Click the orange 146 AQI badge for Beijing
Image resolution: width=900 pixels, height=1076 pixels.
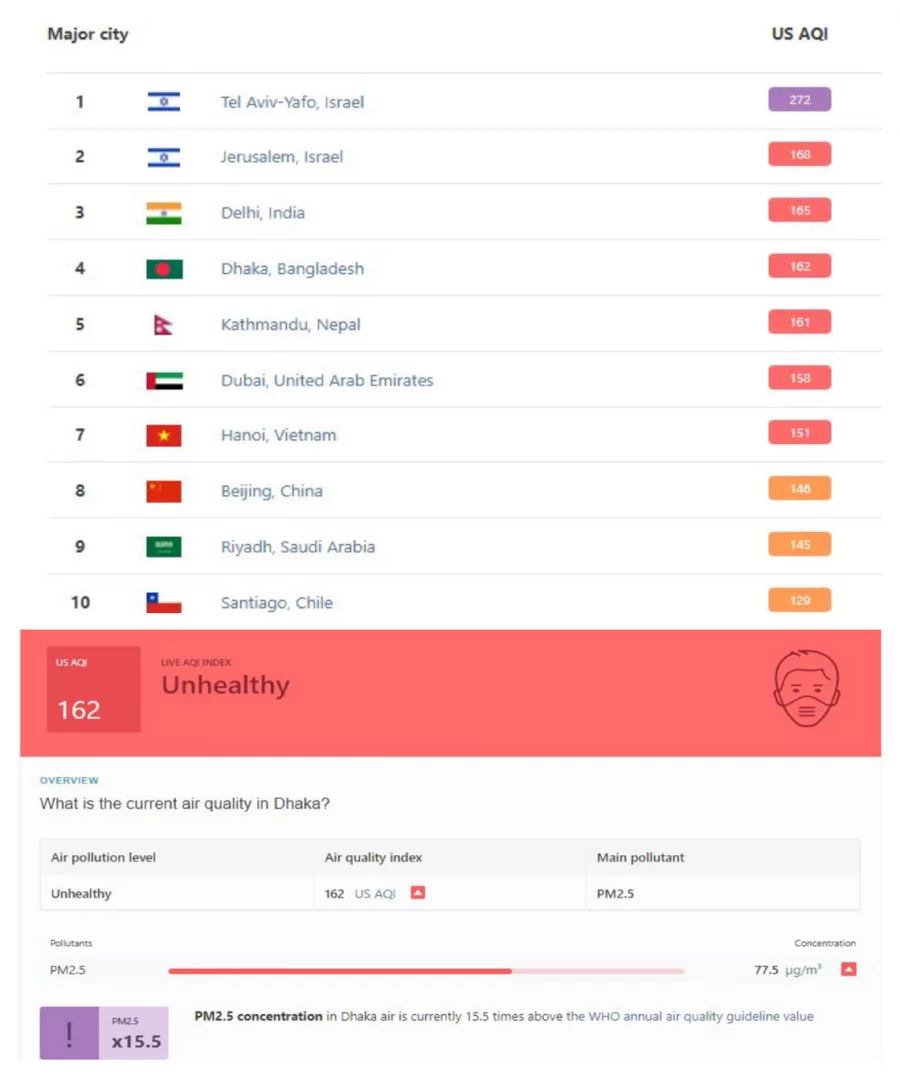(x=799, y=489)
